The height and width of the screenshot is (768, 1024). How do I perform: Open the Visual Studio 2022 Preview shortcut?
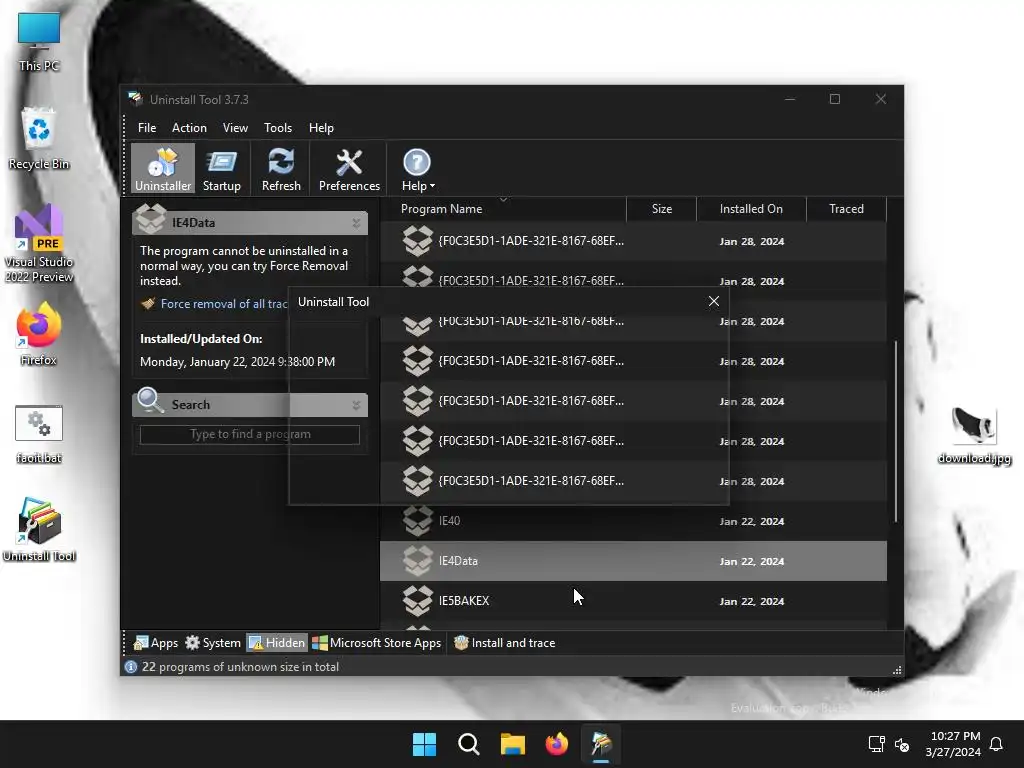pyautogui.click(x=39, y=244)
